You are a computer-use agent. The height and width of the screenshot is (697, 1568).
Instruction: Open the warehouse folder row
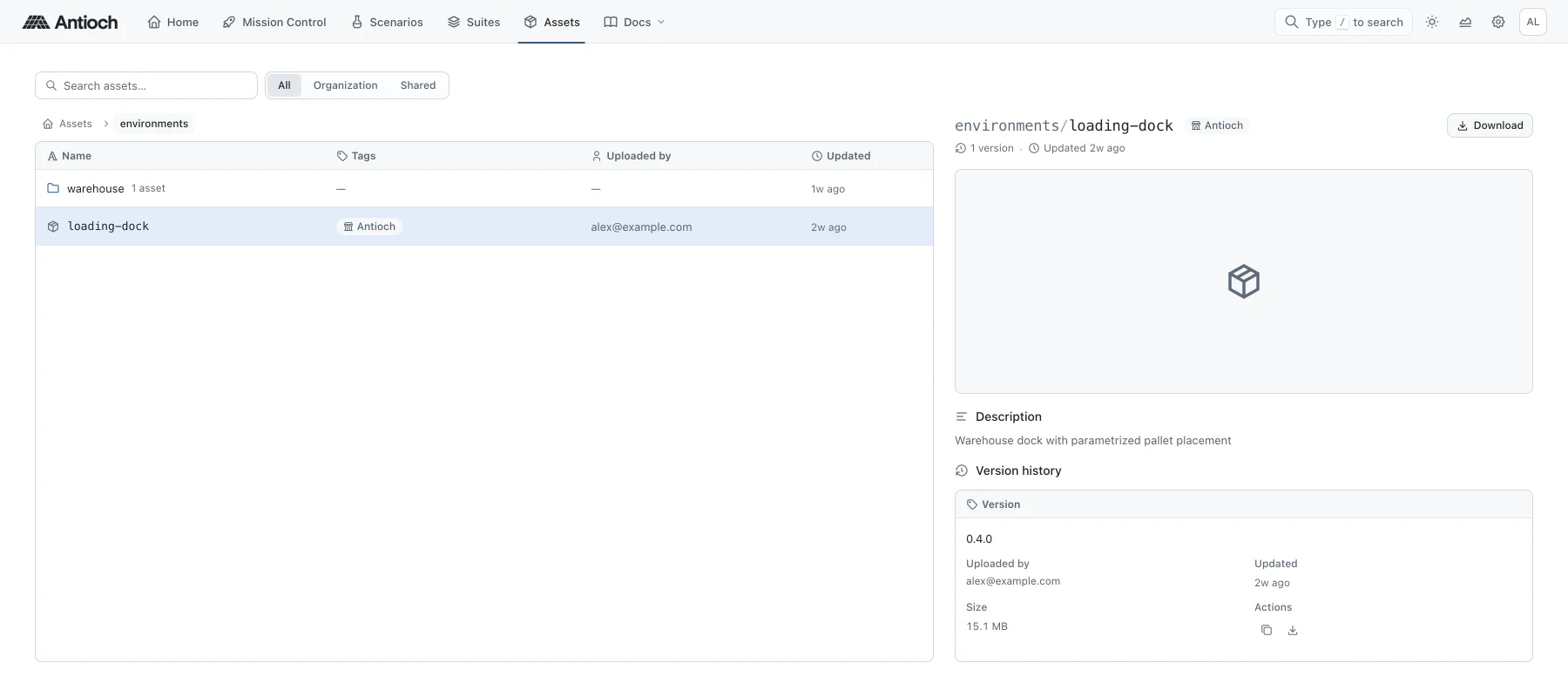(484, 188)
